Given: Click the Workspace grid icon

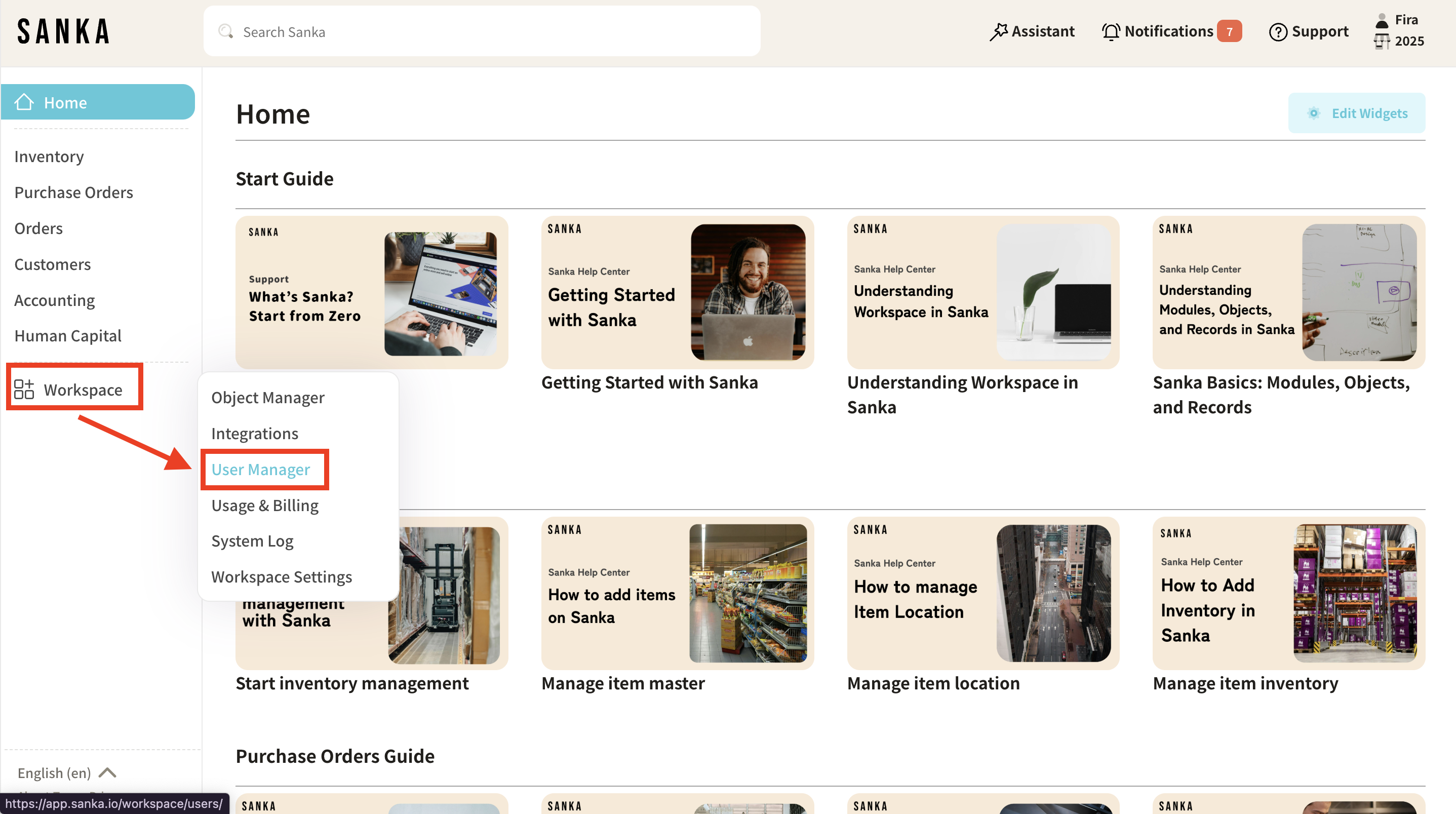Looking at the screenshot, I should tap(24, 390).
